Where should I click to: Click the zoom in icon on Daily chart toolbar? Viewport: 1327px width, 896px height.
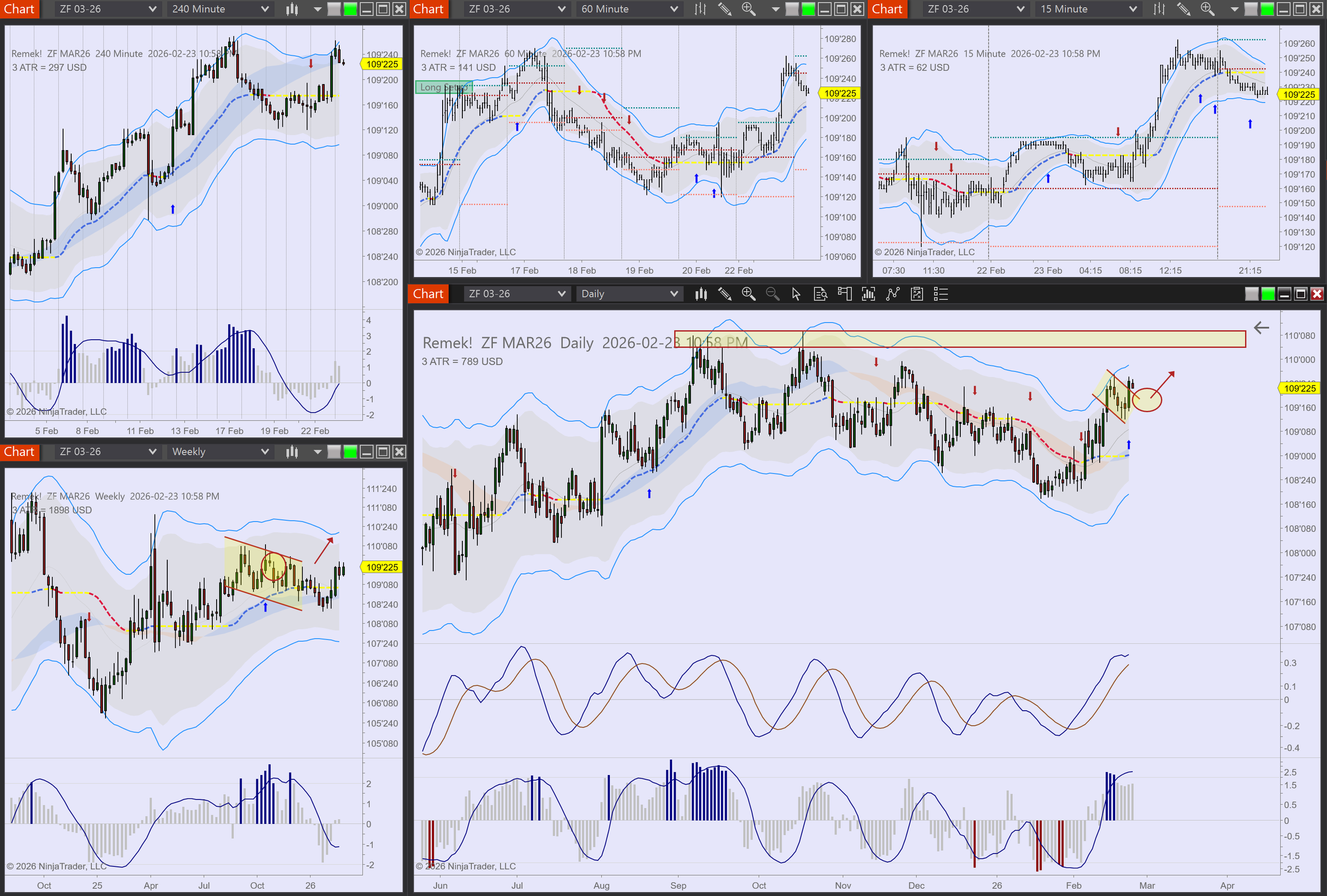tap(748, 294)
